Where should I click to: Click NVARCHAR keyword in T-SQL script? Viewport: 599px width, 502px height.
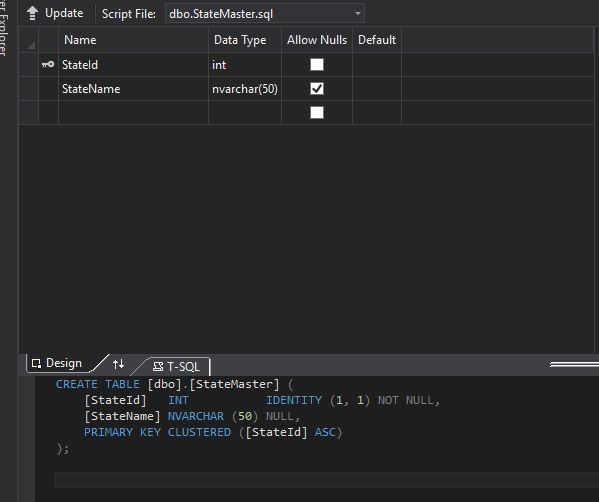point(196,416)
